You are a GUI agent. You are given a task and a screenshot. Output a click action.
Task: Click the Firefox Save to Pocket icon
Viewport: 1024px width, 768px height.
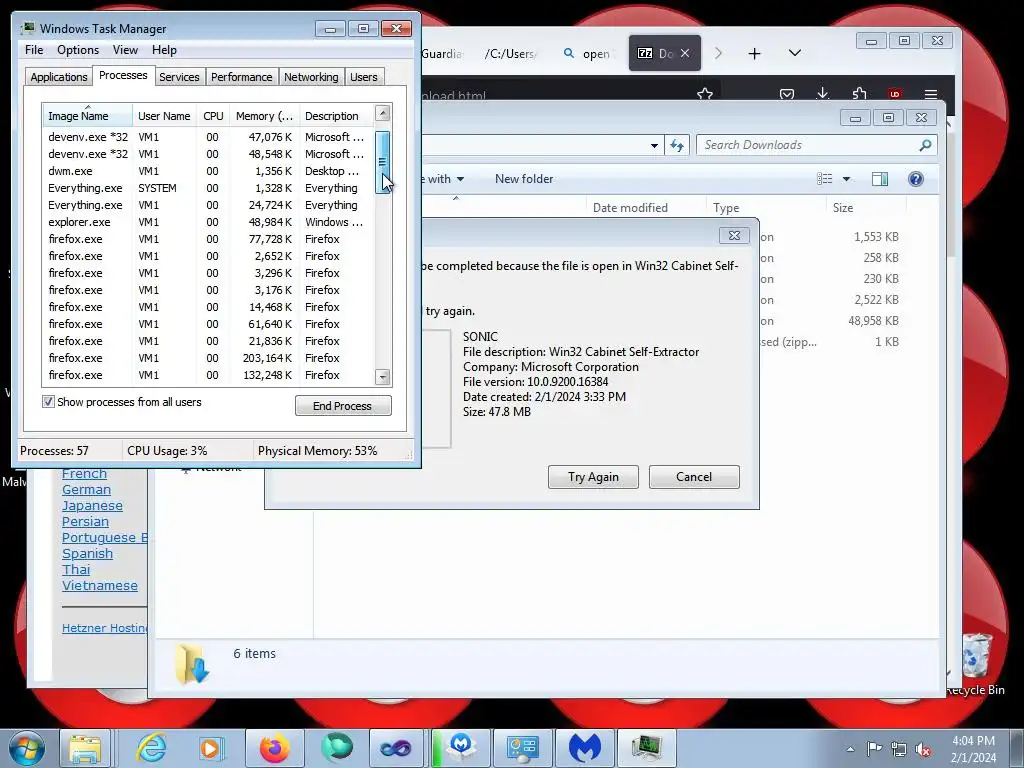787,94
